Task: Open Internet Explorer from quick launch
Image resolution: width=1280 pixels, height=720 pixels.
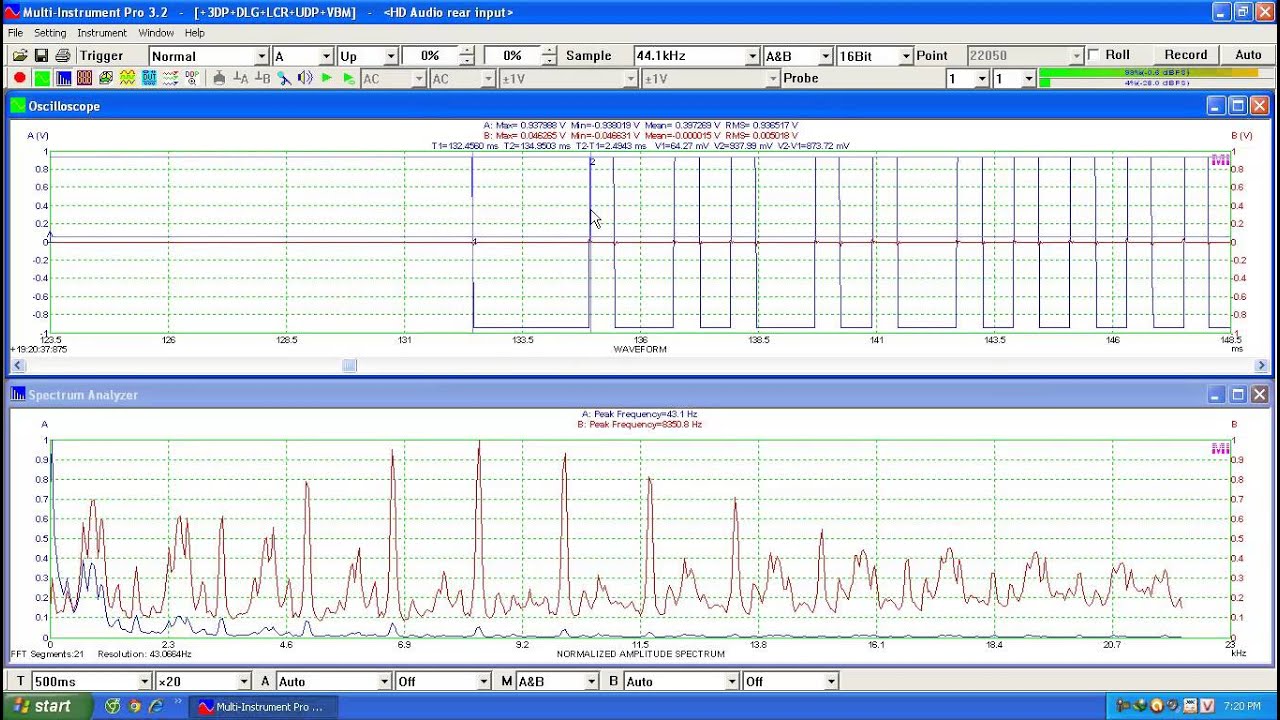Action: (x=156, y=706)
